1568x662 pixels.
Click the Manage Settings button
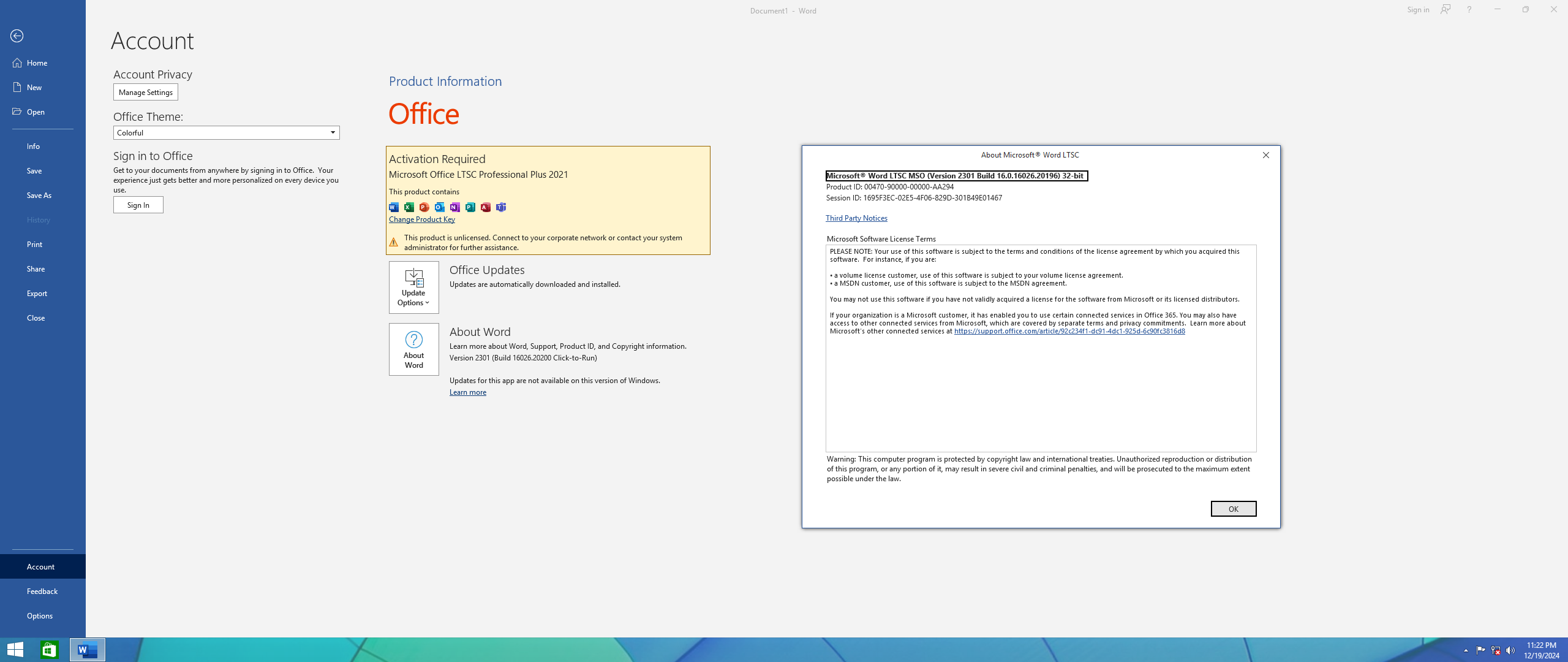[146, 93]
